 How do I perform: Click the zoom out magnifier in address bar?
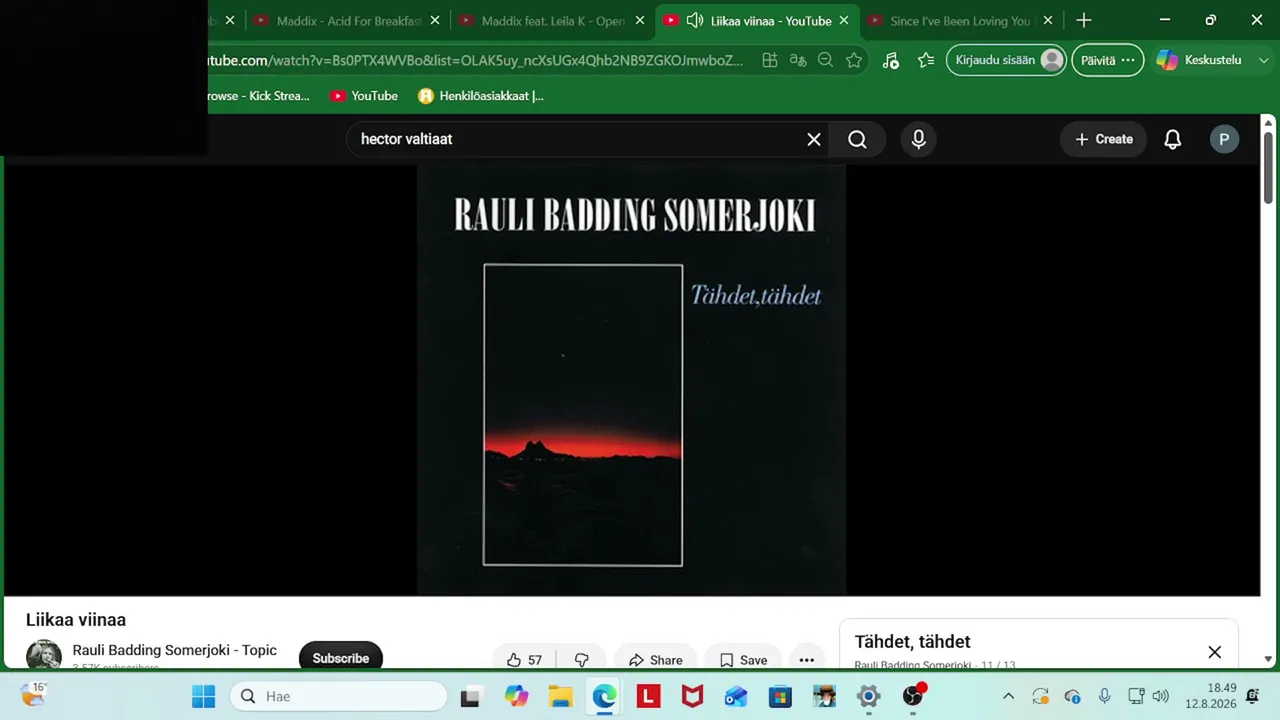click(825, 60)
